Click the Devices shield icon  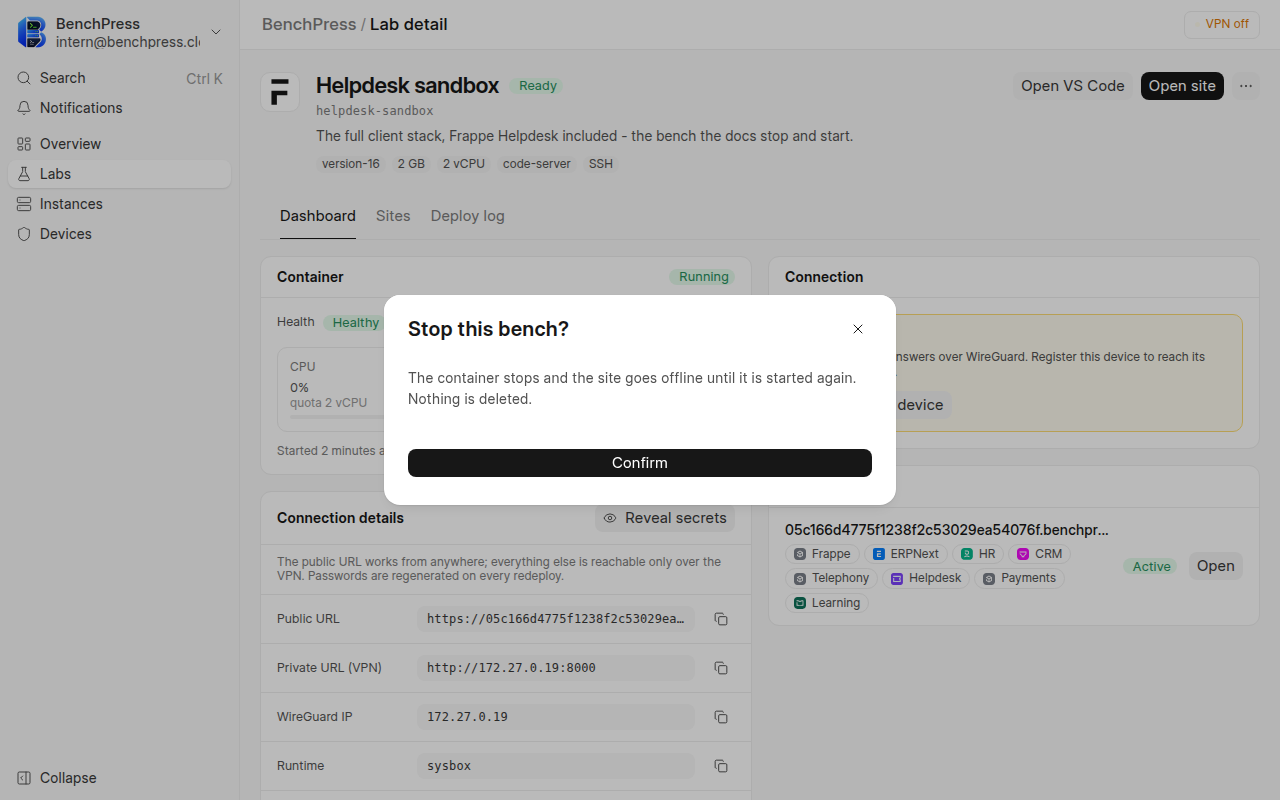click(24, 234)
